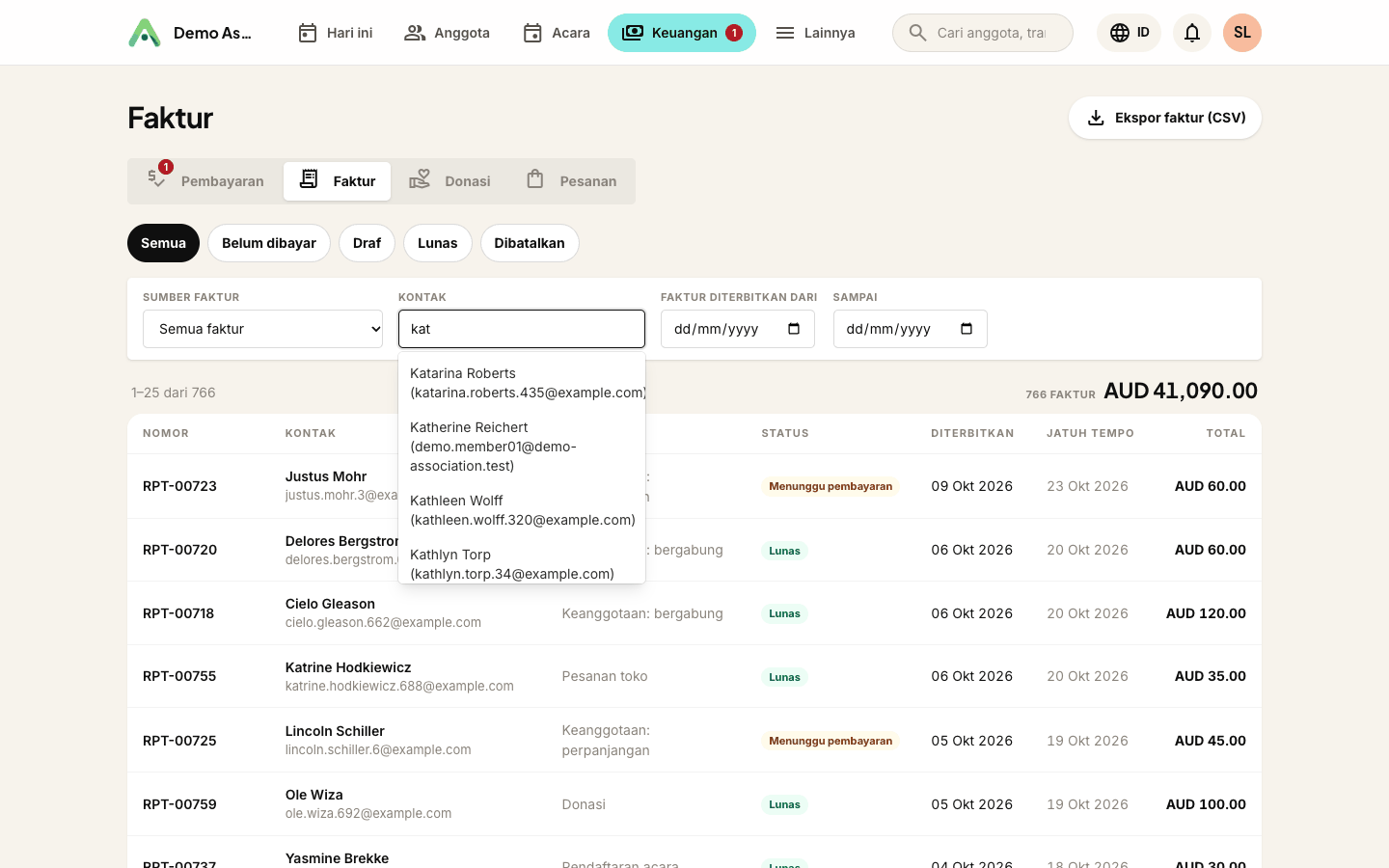This screenshot has width=1389, height=868.
Task: Click the Jatuh Tempo column header
Action: pos(1090,433)
